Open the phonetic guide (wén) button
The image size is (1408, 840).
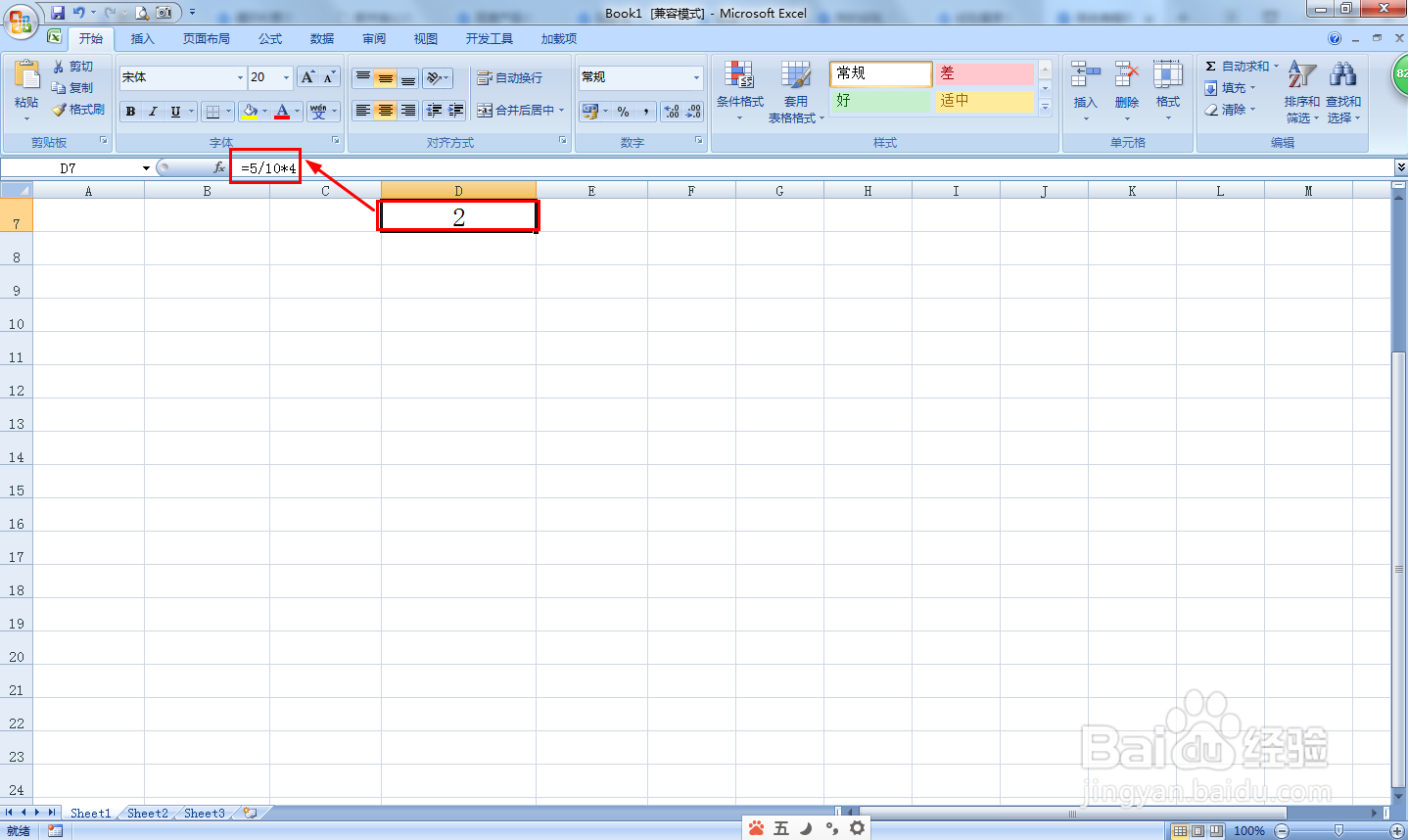[x=318, y=112]
